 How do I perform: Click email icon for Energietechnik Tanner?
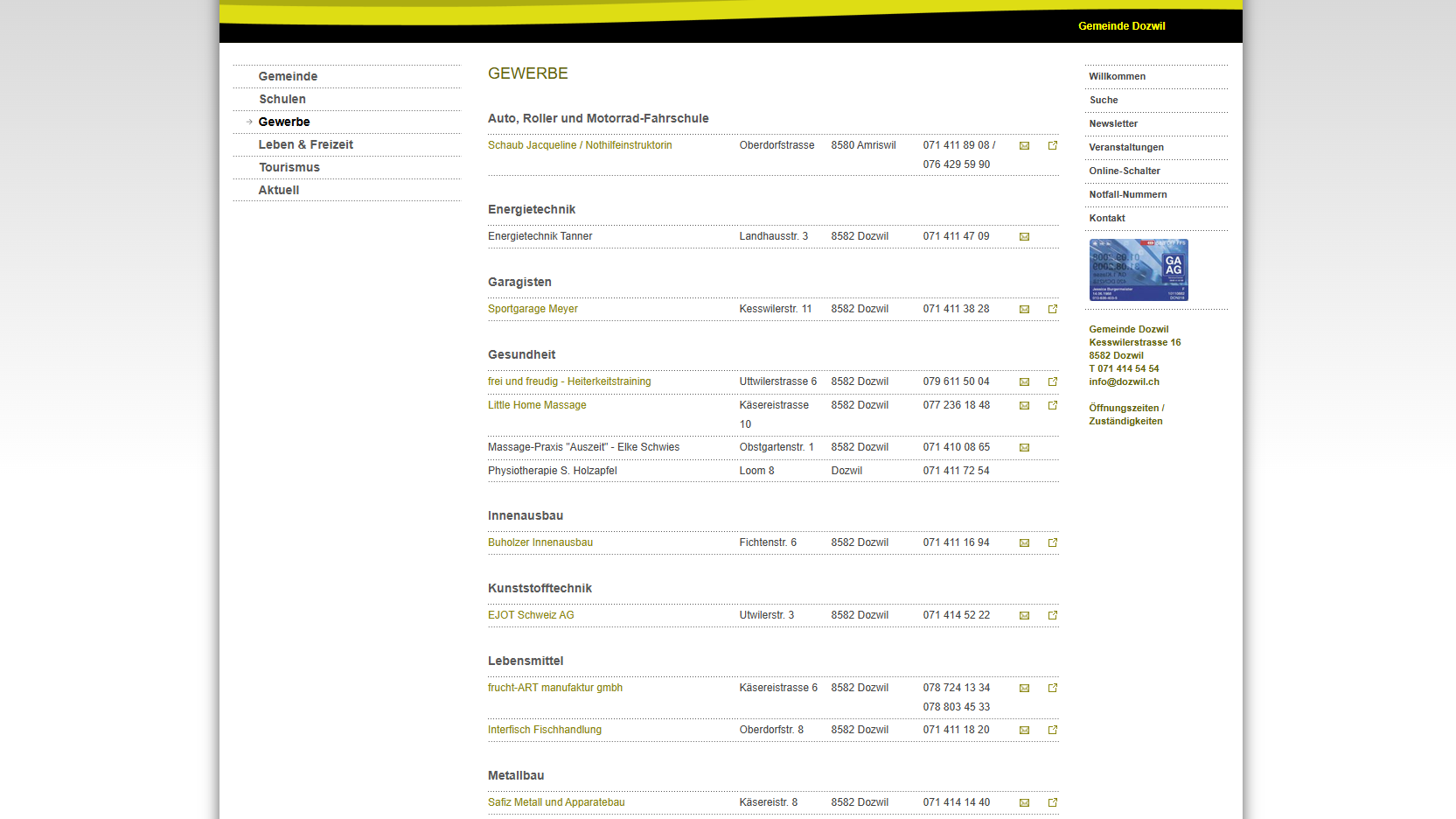(x=1024, y=237)
